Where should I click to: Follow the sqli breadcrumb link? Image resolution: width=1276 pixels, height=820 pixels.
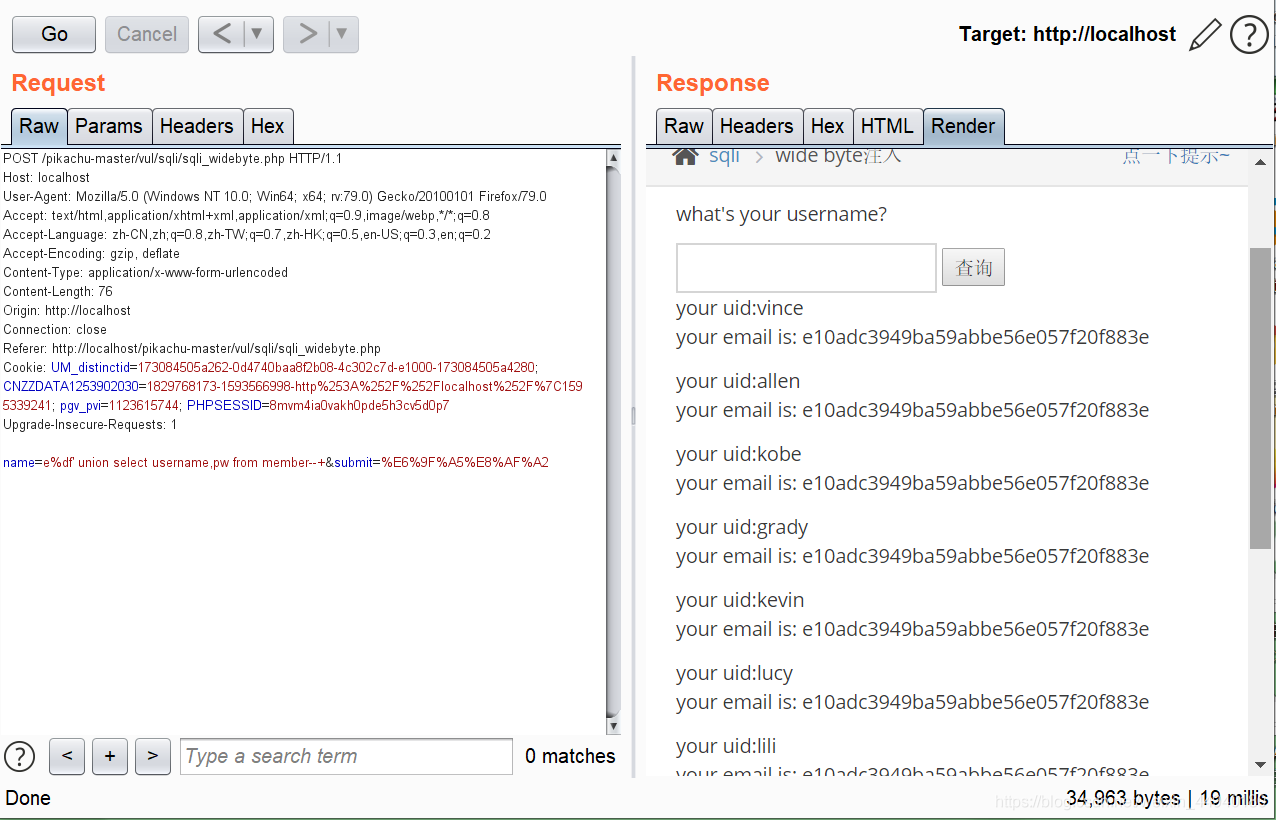coord(725,156)
